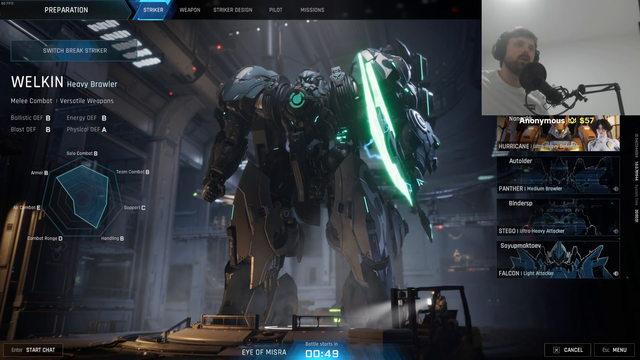Click the Anonymous $57 donation alert
The image size is (640, 360).
tap(556, 121)
